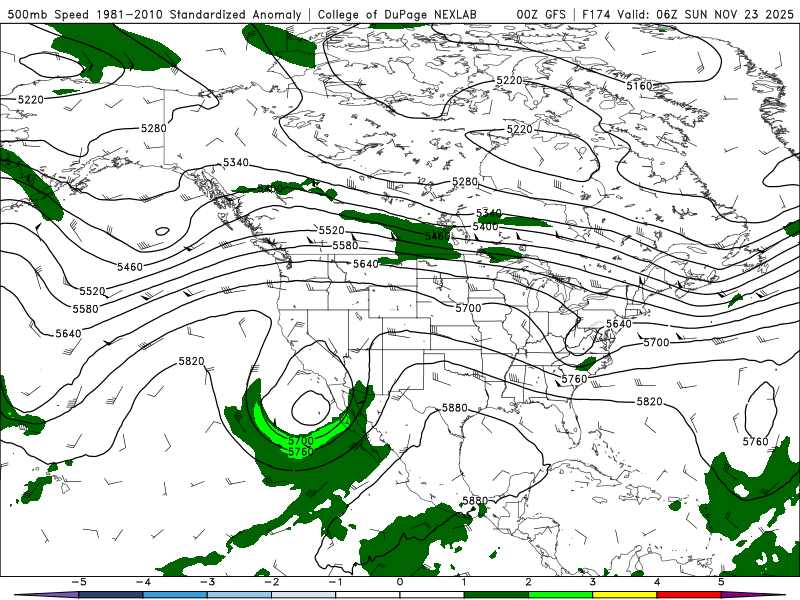Click the navy -5 to -4 colorbar segment
800x600 pixels.
point(111,595)
